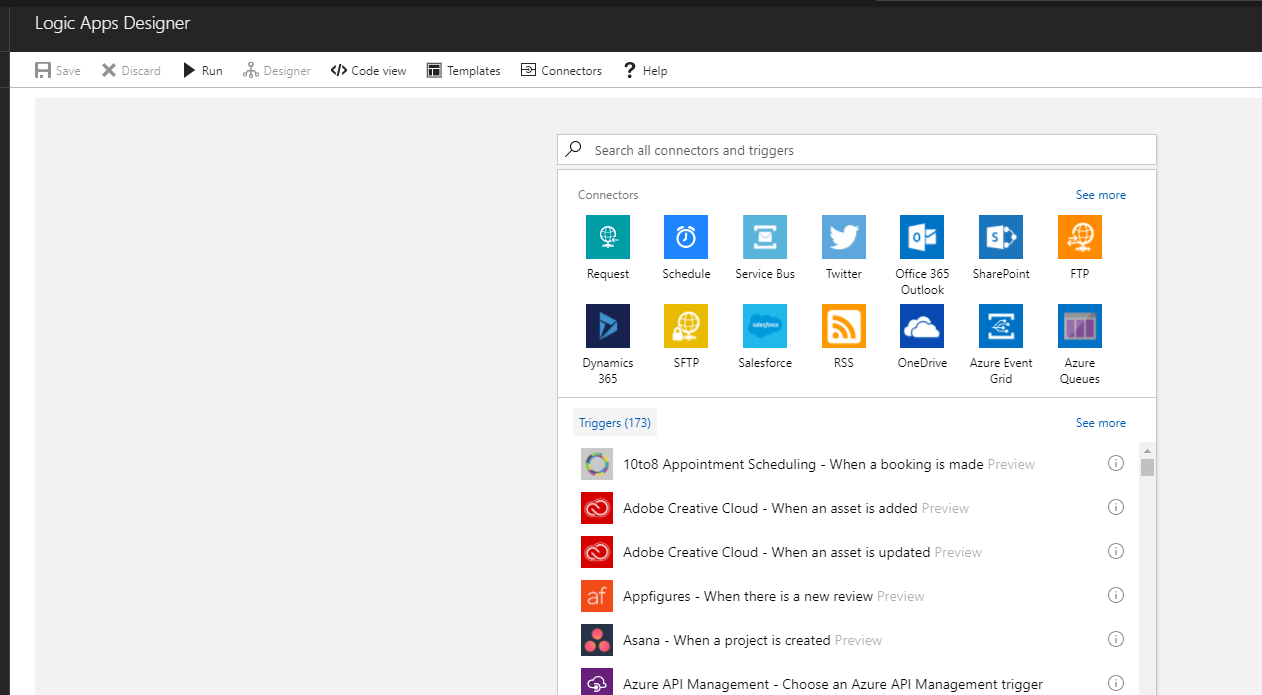This screenshot has width=1262, height=695.
Task: Switch to Designer view
Action: pos(277,70)
